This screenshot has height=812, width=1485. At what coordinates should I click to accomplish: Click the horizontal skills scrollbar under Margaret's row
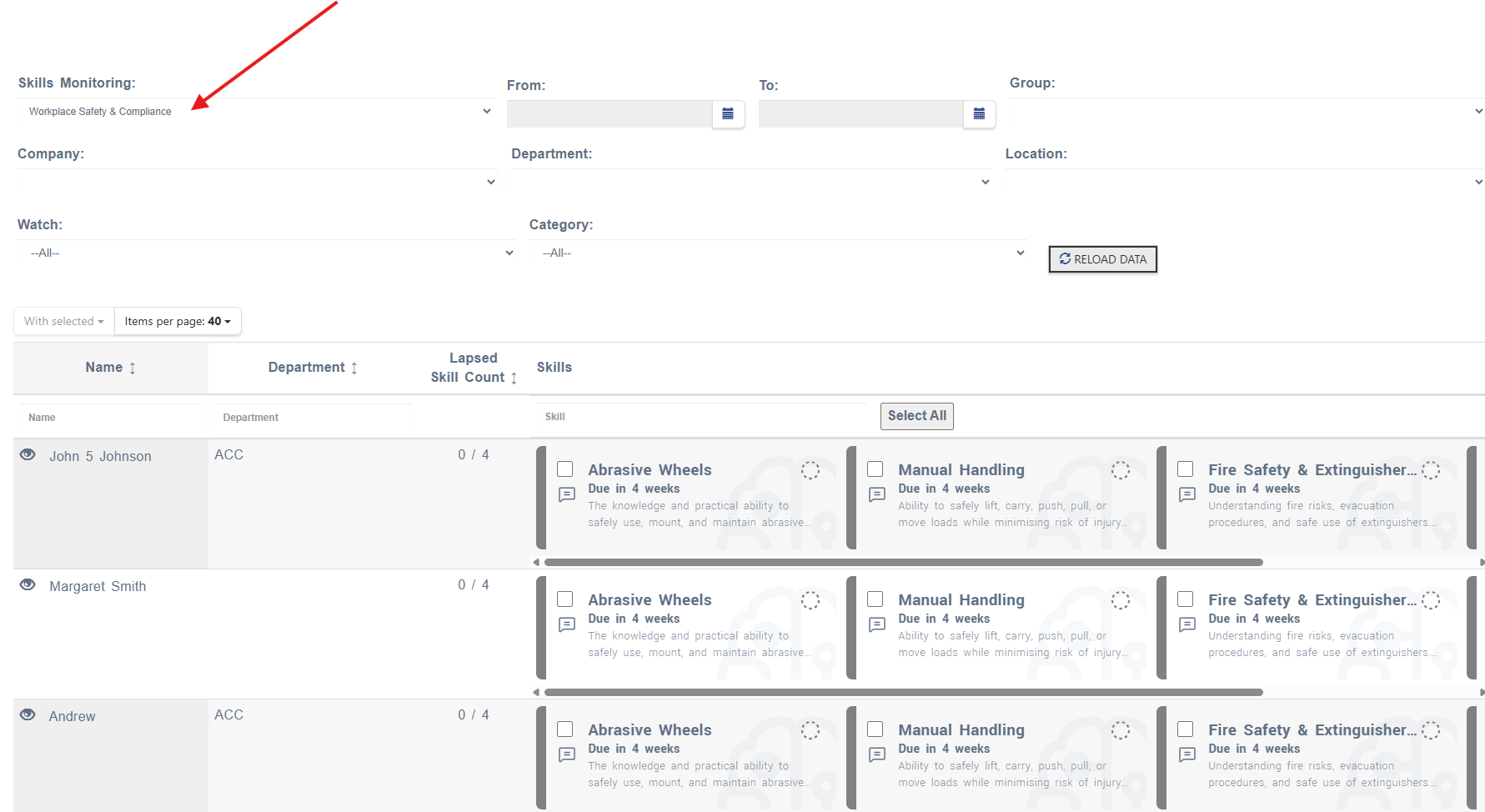pyautogui.click(x=903, y=693)
